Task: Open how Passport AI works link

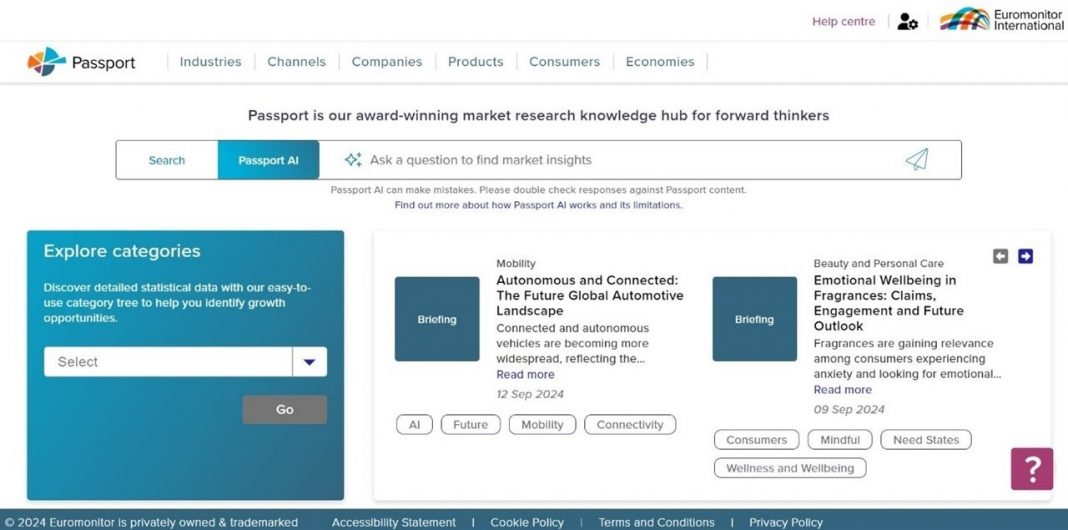Action: point(538,205)
